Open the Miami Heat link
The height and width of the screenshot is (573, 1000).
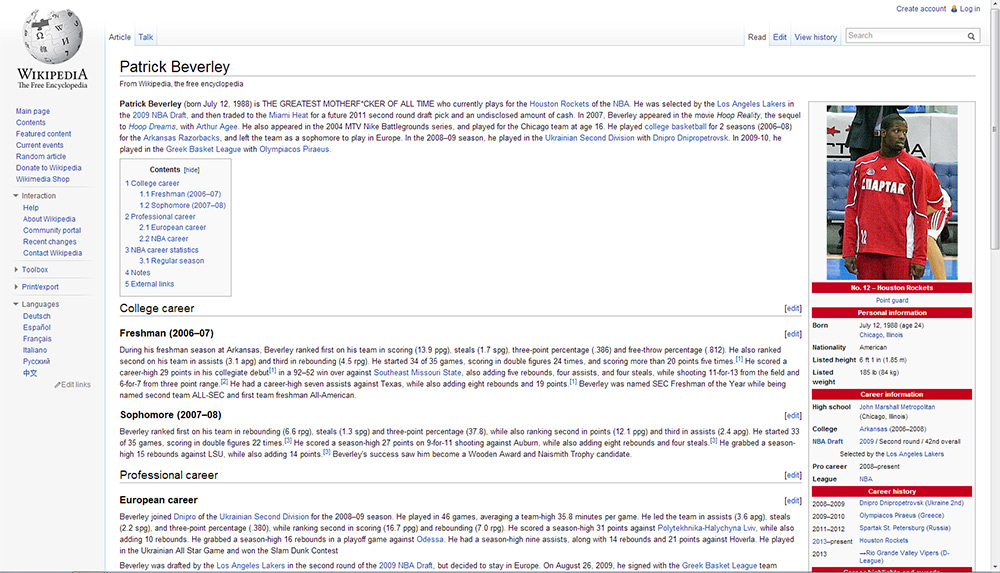288,115
